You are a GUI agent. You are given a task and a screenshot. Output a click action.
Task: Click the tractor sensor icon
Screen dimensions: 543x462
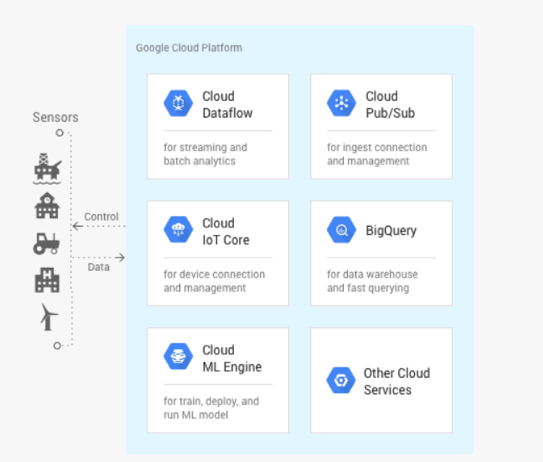point(46,243)
